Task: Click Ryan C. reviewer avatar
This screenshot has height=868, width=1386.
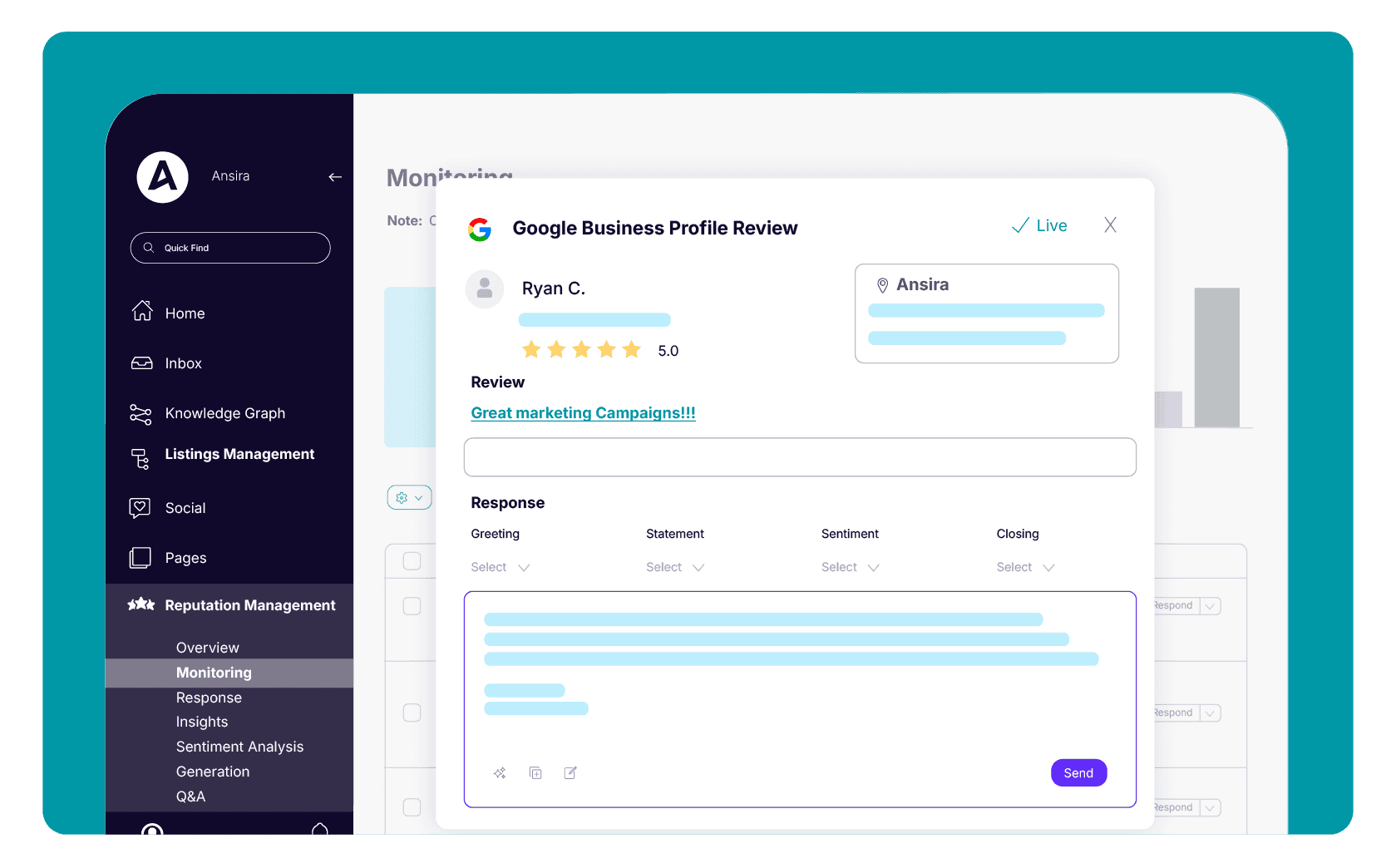Action: click(485, 289)
